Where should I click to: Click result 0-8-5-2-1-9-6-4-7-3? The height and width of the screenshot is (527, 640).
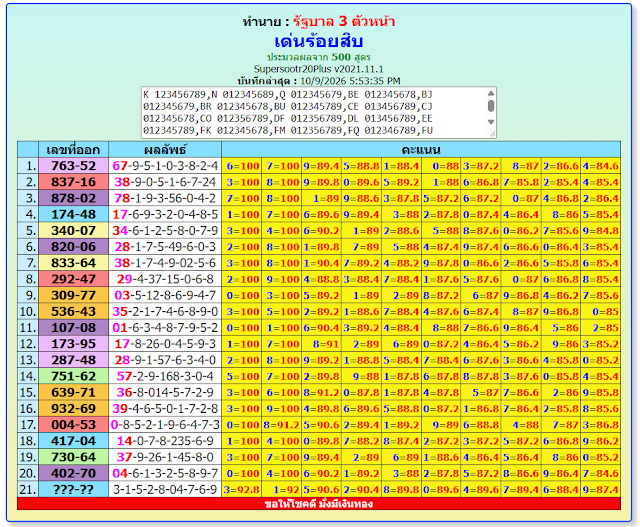(x=165, y=425)
